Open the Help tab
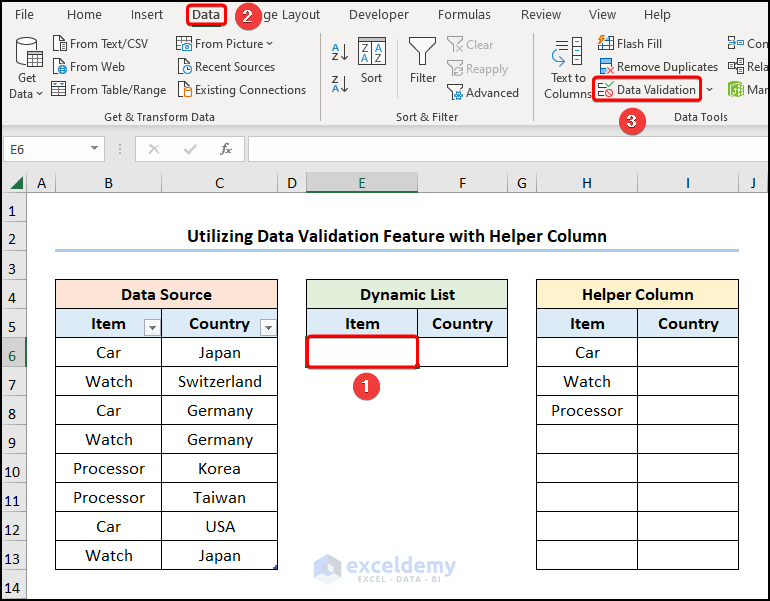 click(x=657, y=15)
